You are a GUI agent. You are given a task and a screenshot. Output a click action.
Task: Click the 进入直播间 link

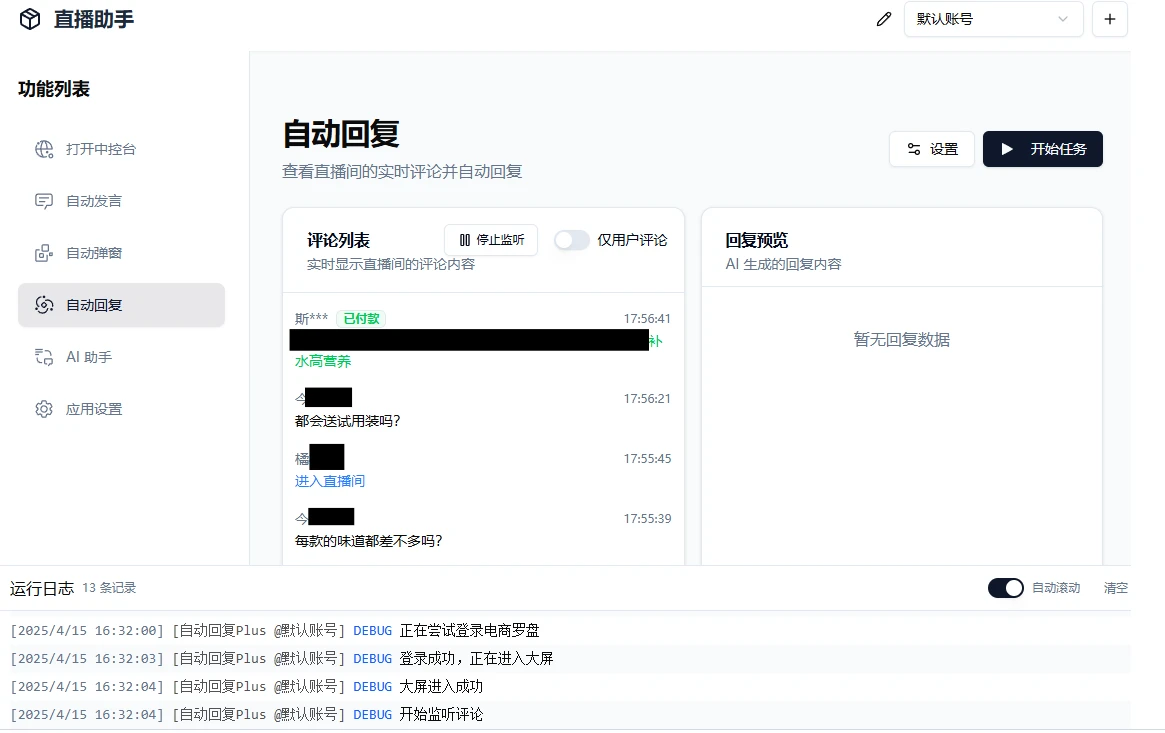click(x=330, y=481)
